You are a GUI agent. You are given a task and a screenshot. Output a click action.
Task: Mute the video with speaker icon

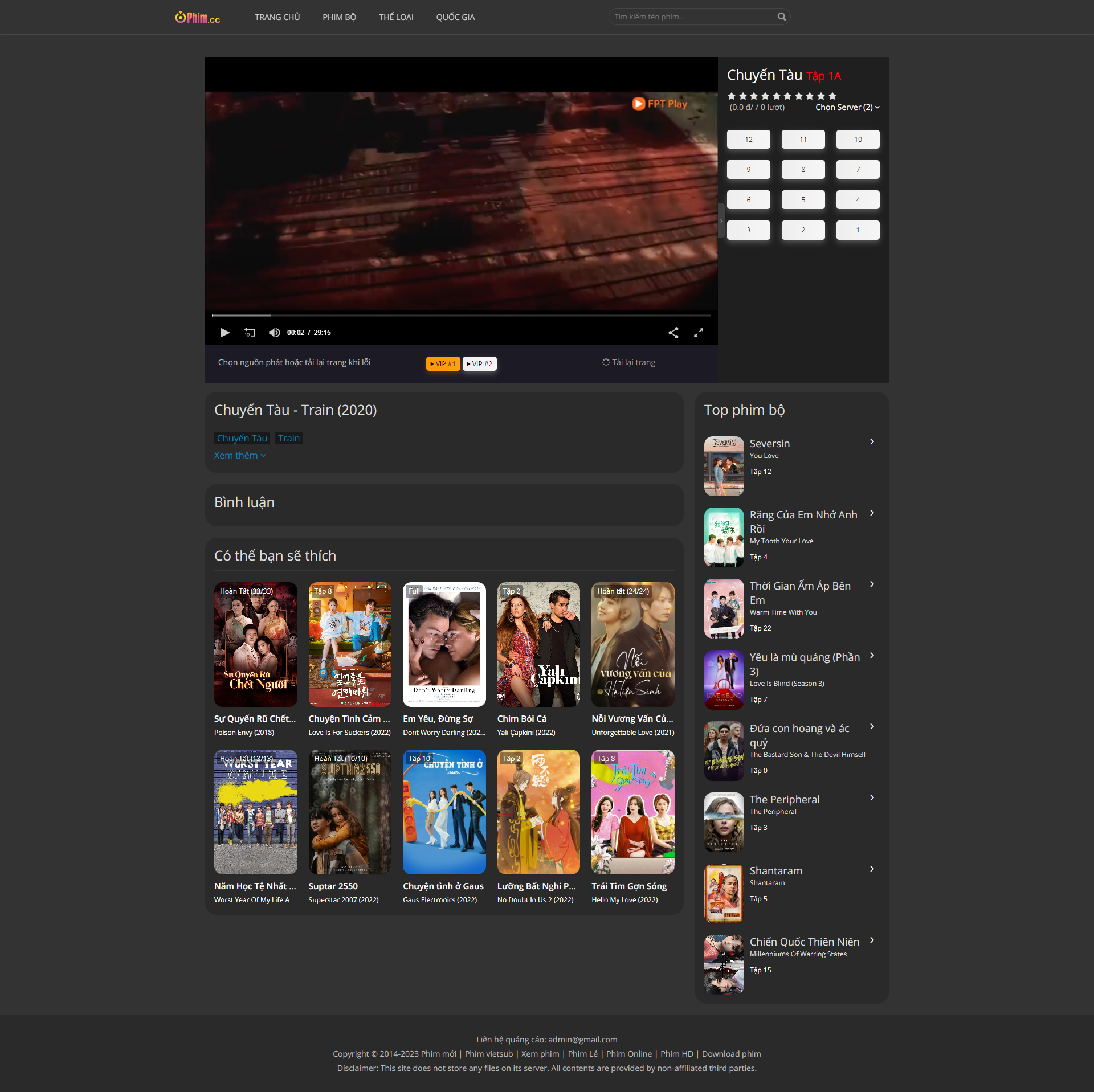click(x=274, y=332)
